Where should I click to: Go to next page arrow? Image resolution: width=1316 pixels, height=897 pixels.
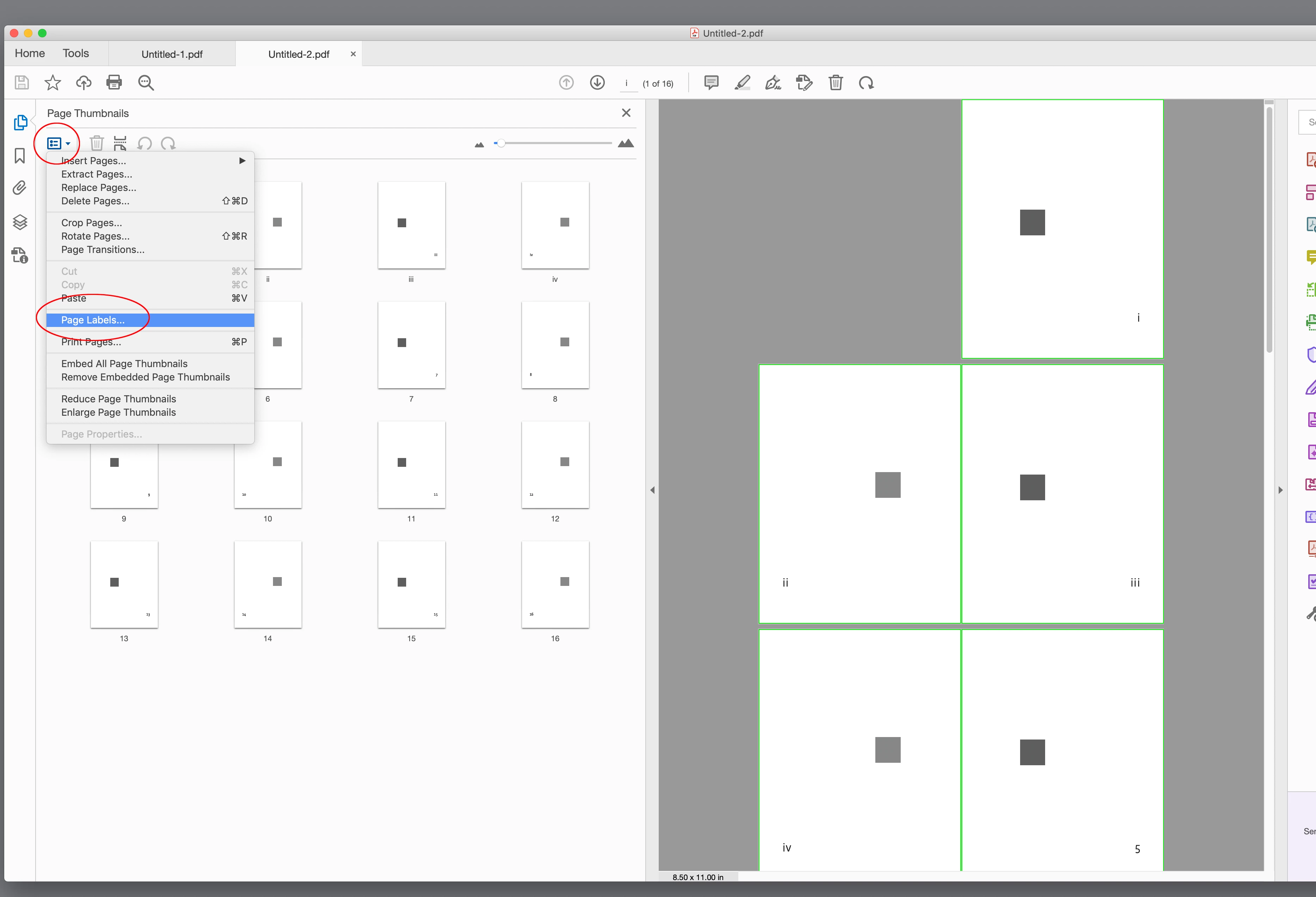click(x=597, y=83)
